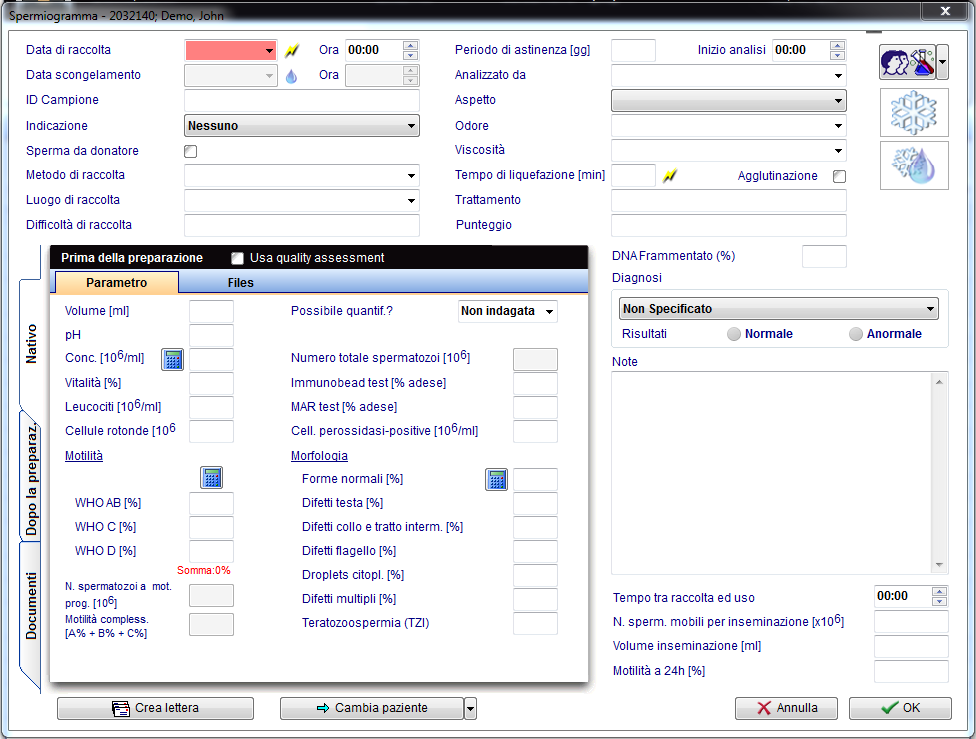Click the Note scrollbar down arrow
Image resolution: width=976 pixels, height=739 pixels.
pyautogui.click(x=939, y=565)
